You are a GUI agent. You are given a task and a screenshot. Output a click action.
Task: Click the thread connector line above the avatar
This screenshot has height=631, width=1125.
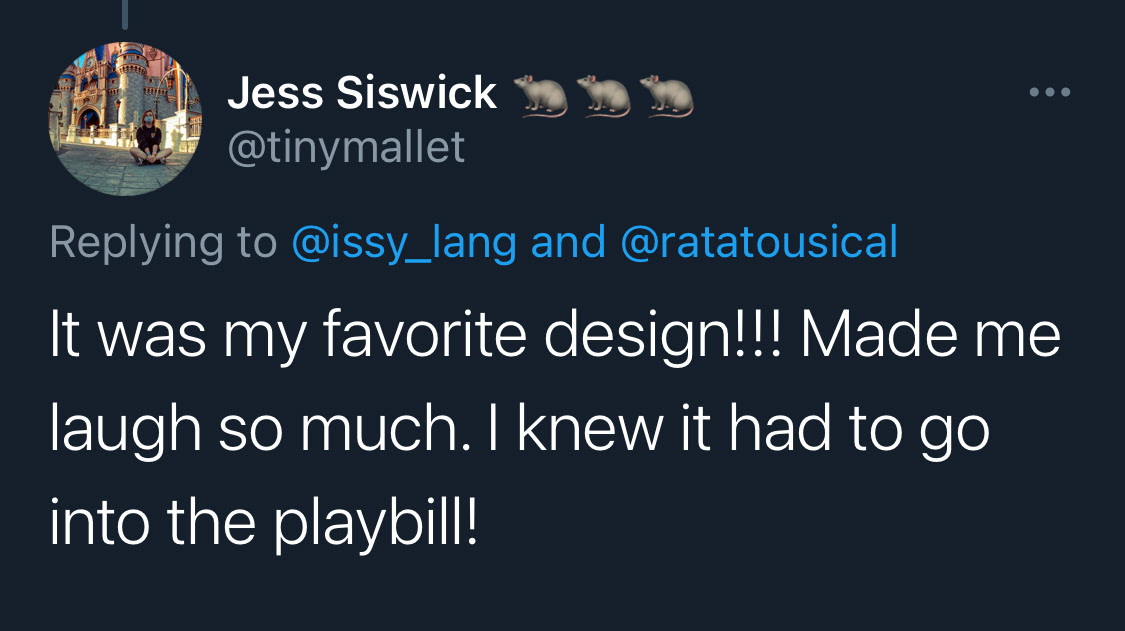126,12
